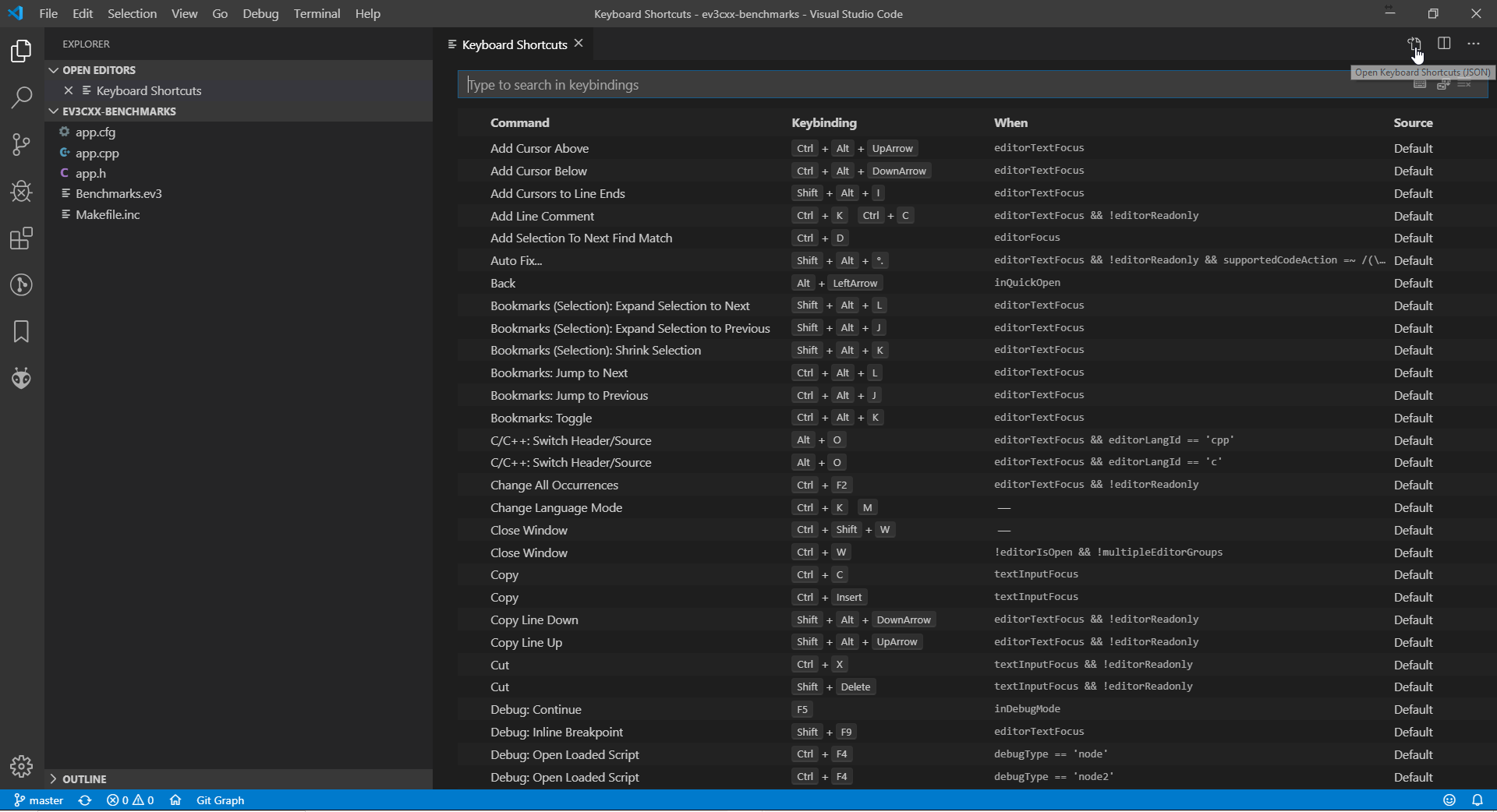Collapse the Open Editors section

(239, 70)
